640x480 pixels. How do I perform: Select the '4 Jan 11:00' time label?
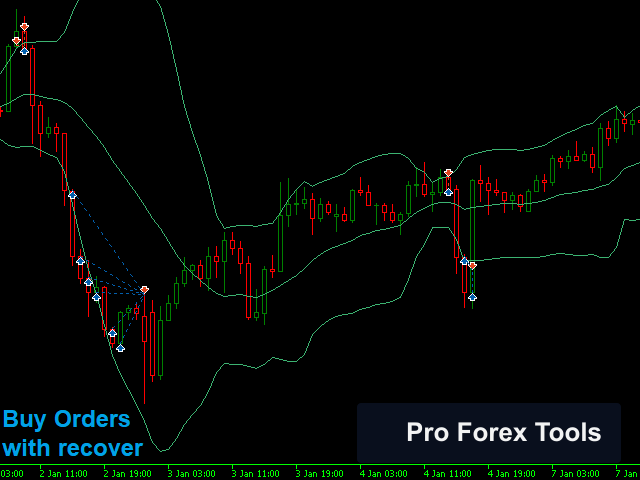click(448, 474)
